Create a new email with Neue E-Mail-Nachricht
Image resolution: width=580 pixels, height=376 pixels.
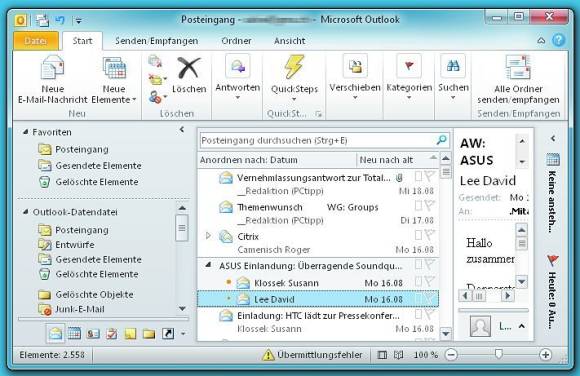click(53, 79)
